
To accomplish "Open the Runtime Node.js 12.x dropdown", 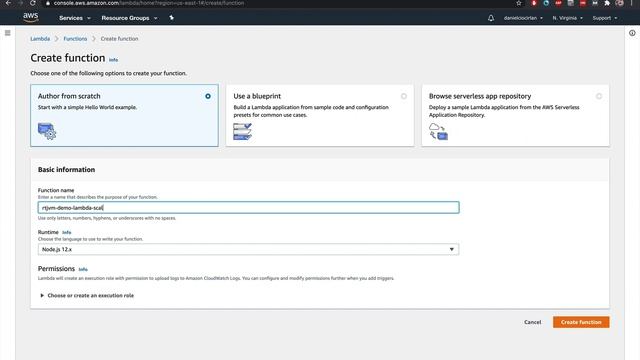I will tap(248, 249).
